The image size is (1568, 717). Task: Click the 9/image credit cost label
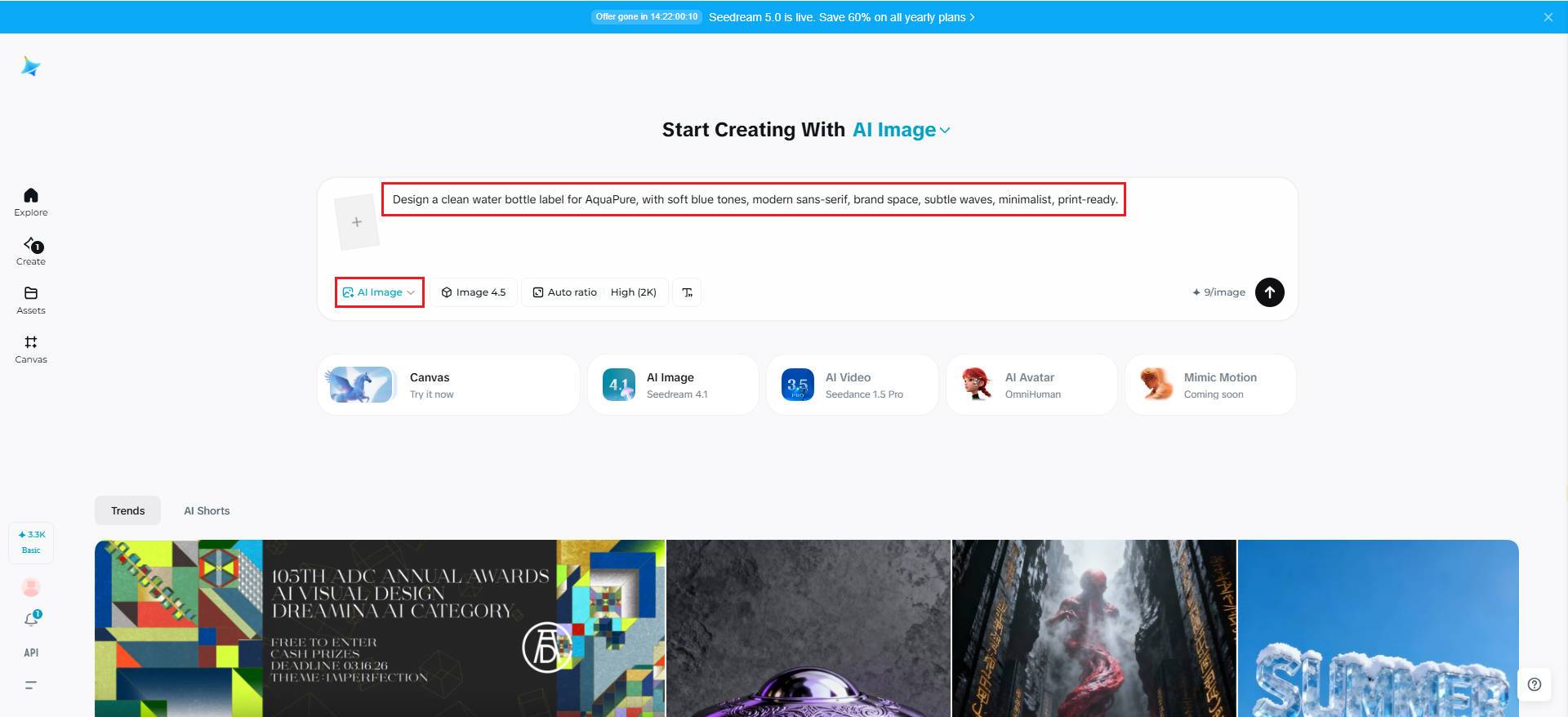(x=1218, y=292)
